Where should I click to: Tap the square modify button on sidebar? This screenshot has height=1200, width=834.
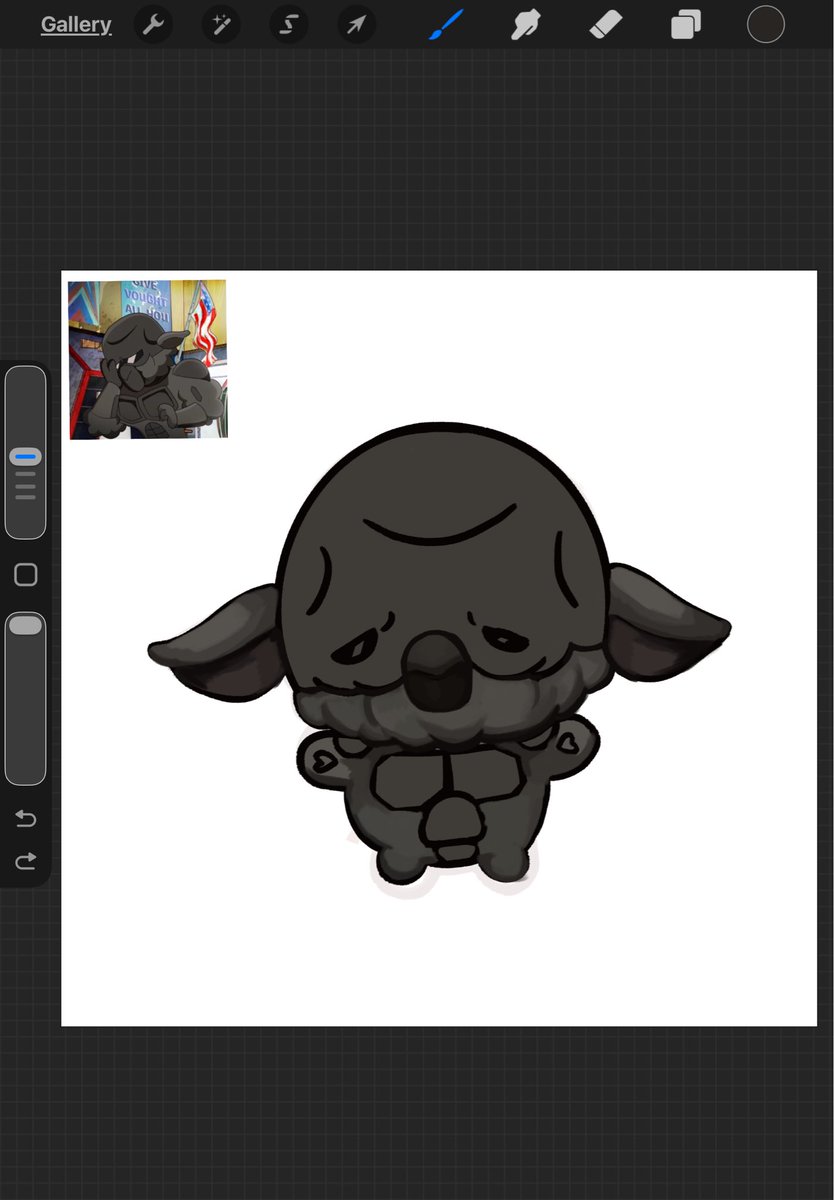coord(26,575)
